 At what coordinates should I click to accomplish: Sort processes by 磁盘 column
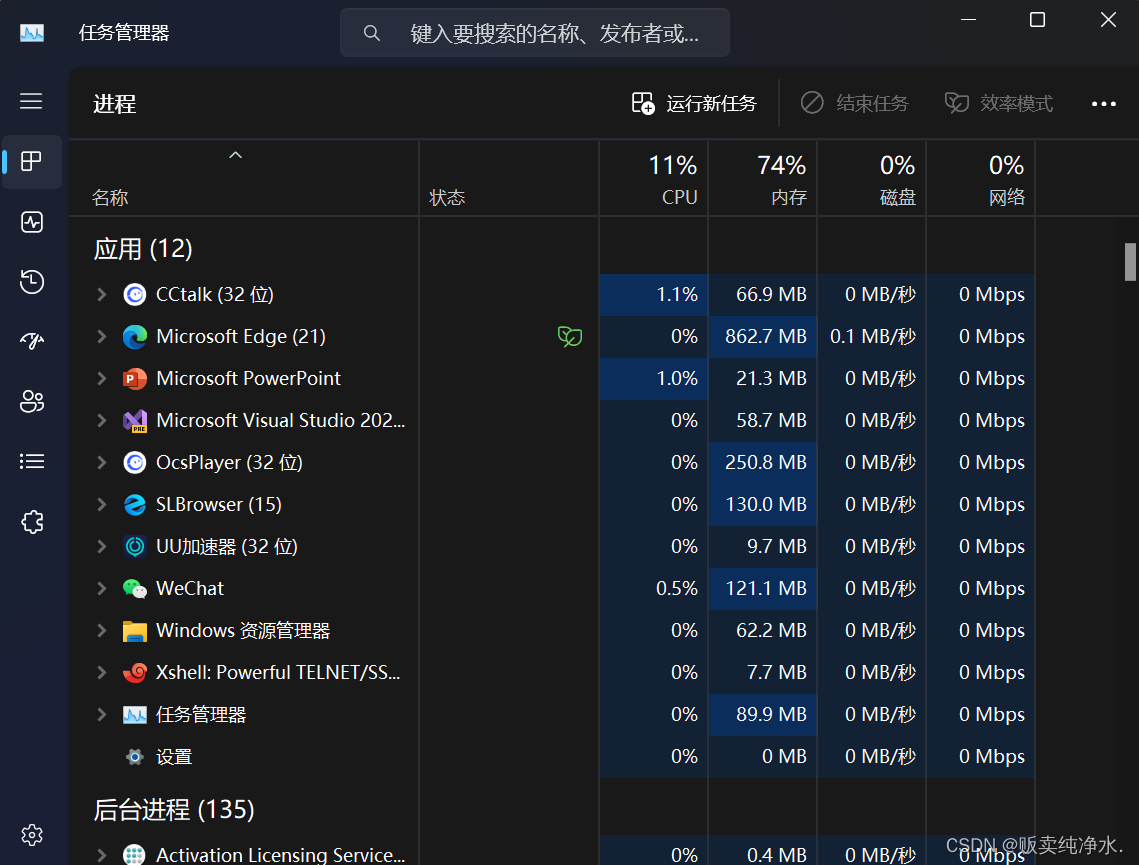871,179
